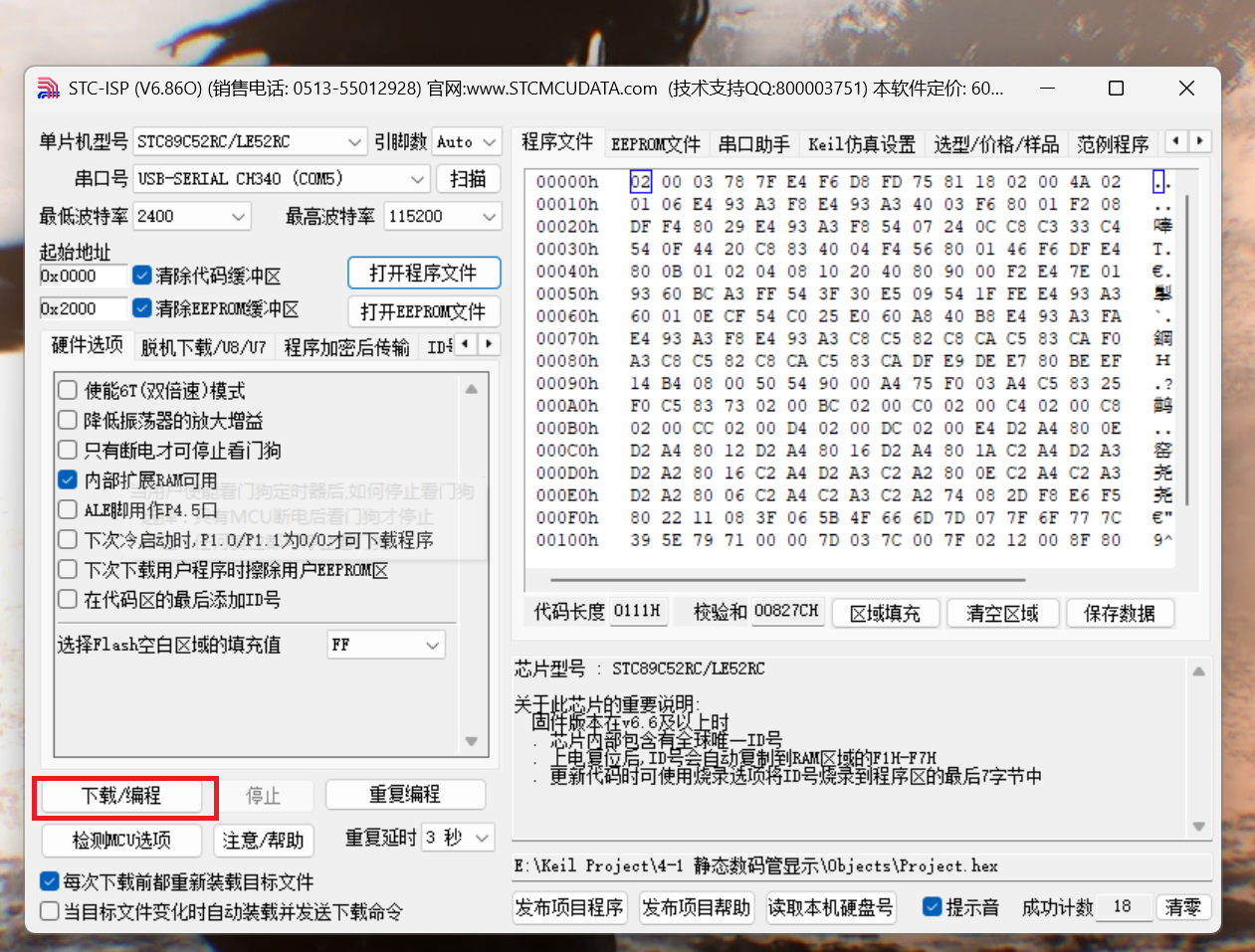
Task: Click the 校验和 00827CH value
Action: [786, 610]
